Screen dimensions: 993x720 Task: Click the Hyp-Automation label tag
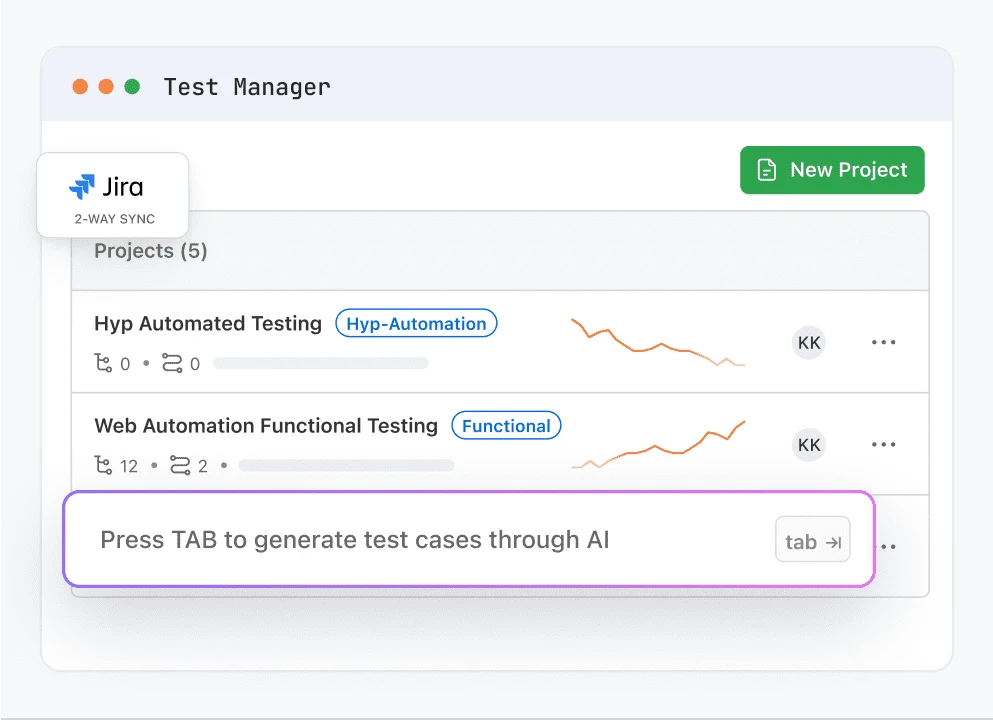tap(416, 323)
